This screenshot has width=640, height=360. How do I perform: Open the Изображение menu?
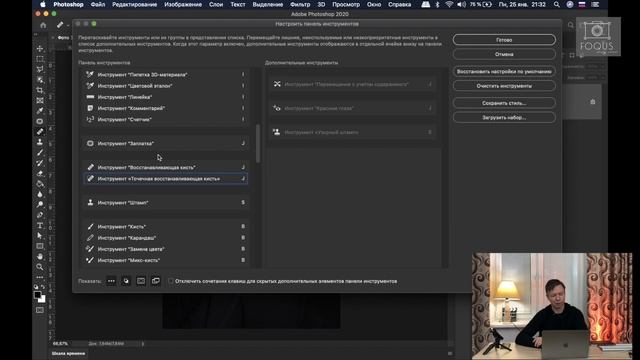click(x=183, y=4)
